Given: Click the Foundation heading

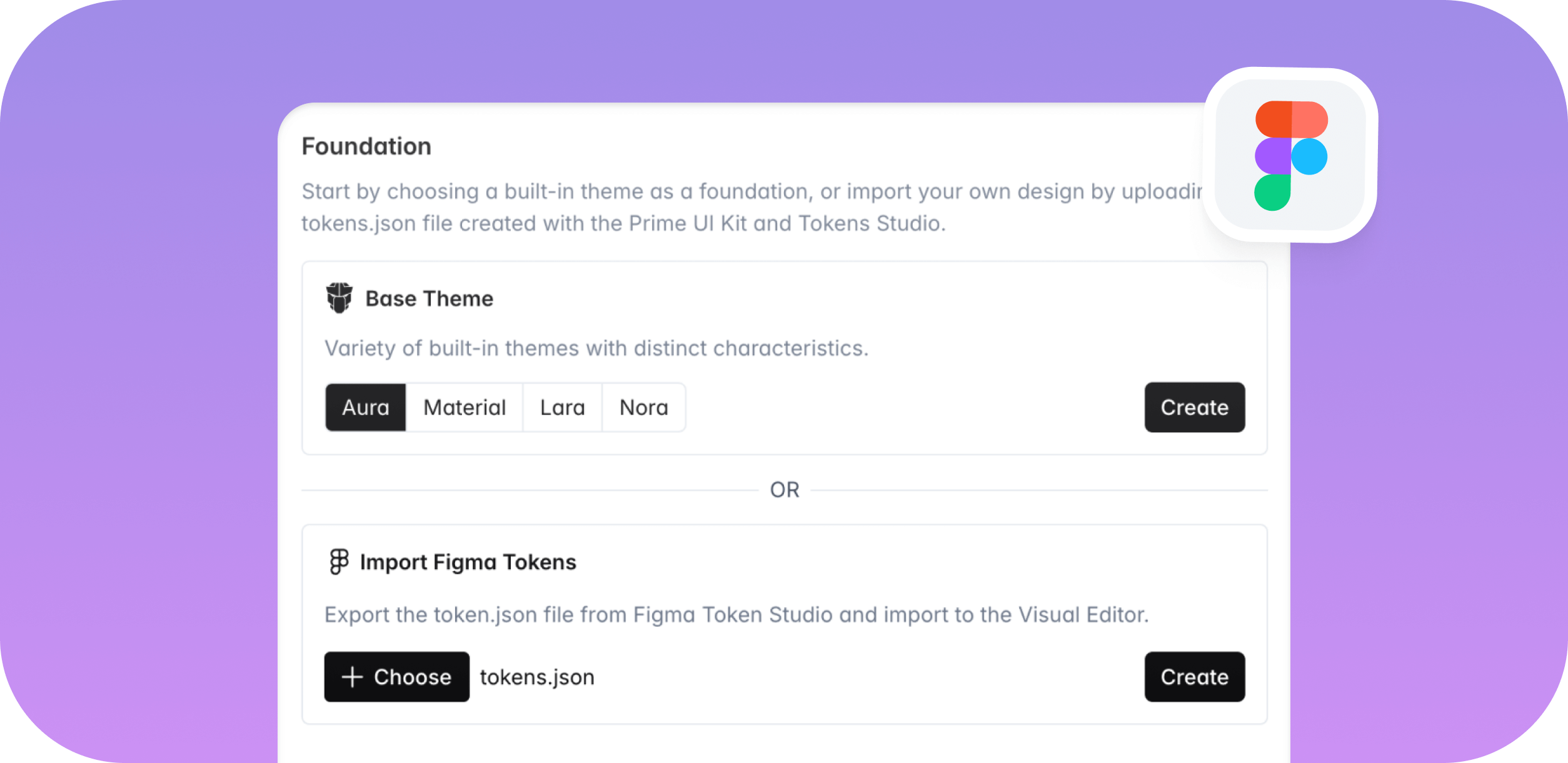Looking at the screenshot, I should point(366,146).
